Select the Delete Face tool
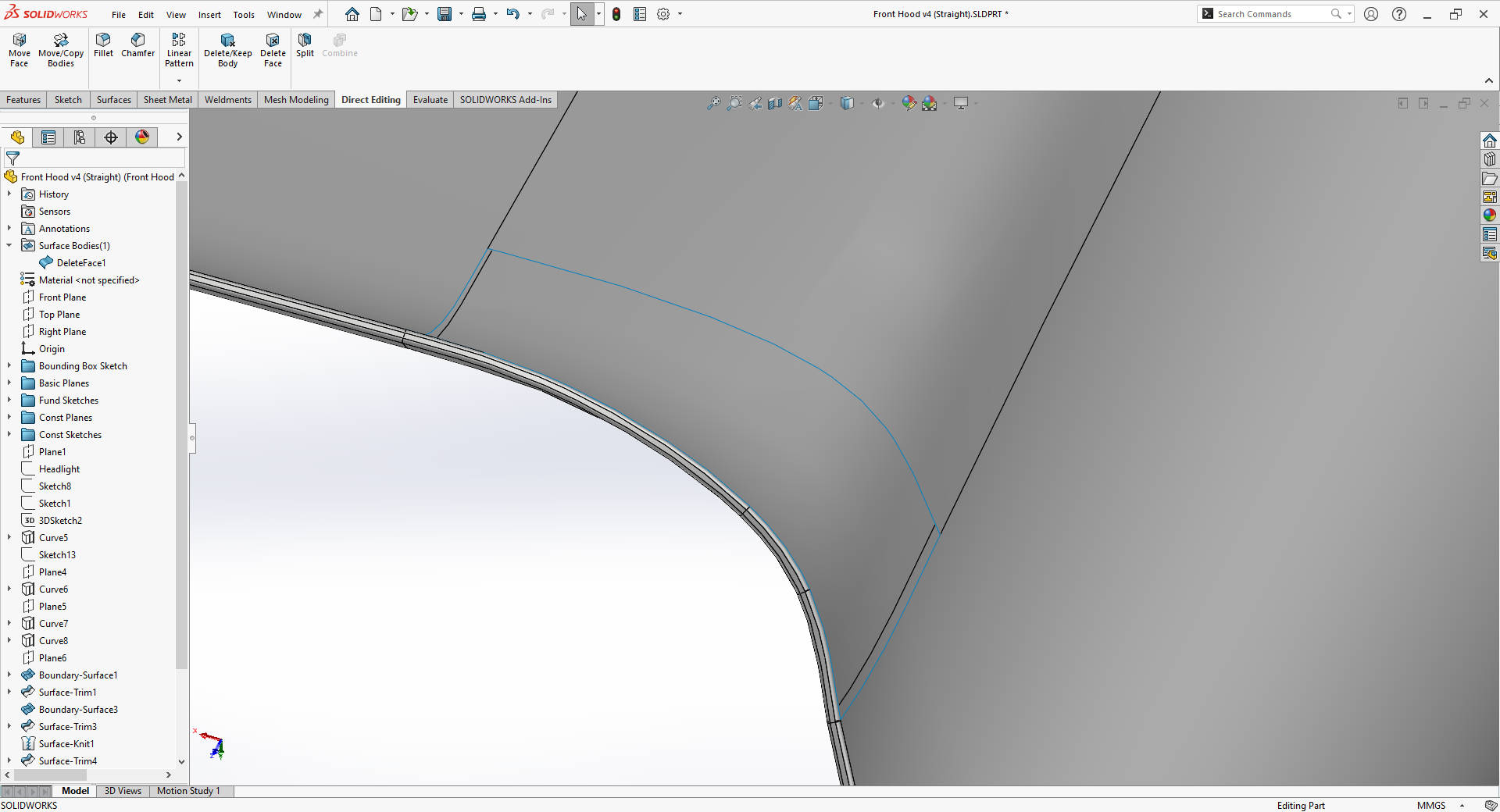Screen dimensions: 1500x812 click(272, 49)
